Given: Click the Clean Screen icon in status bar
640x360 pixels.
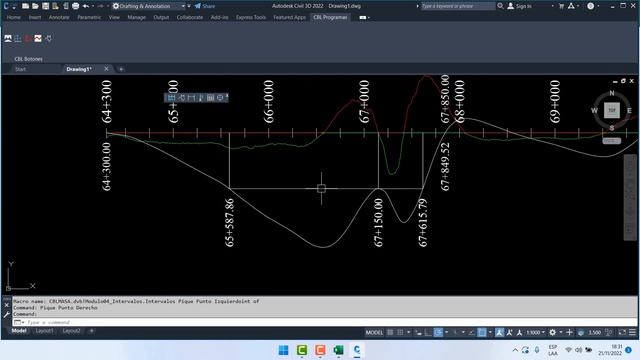Looking at the screenshot, I should (622, 333).
